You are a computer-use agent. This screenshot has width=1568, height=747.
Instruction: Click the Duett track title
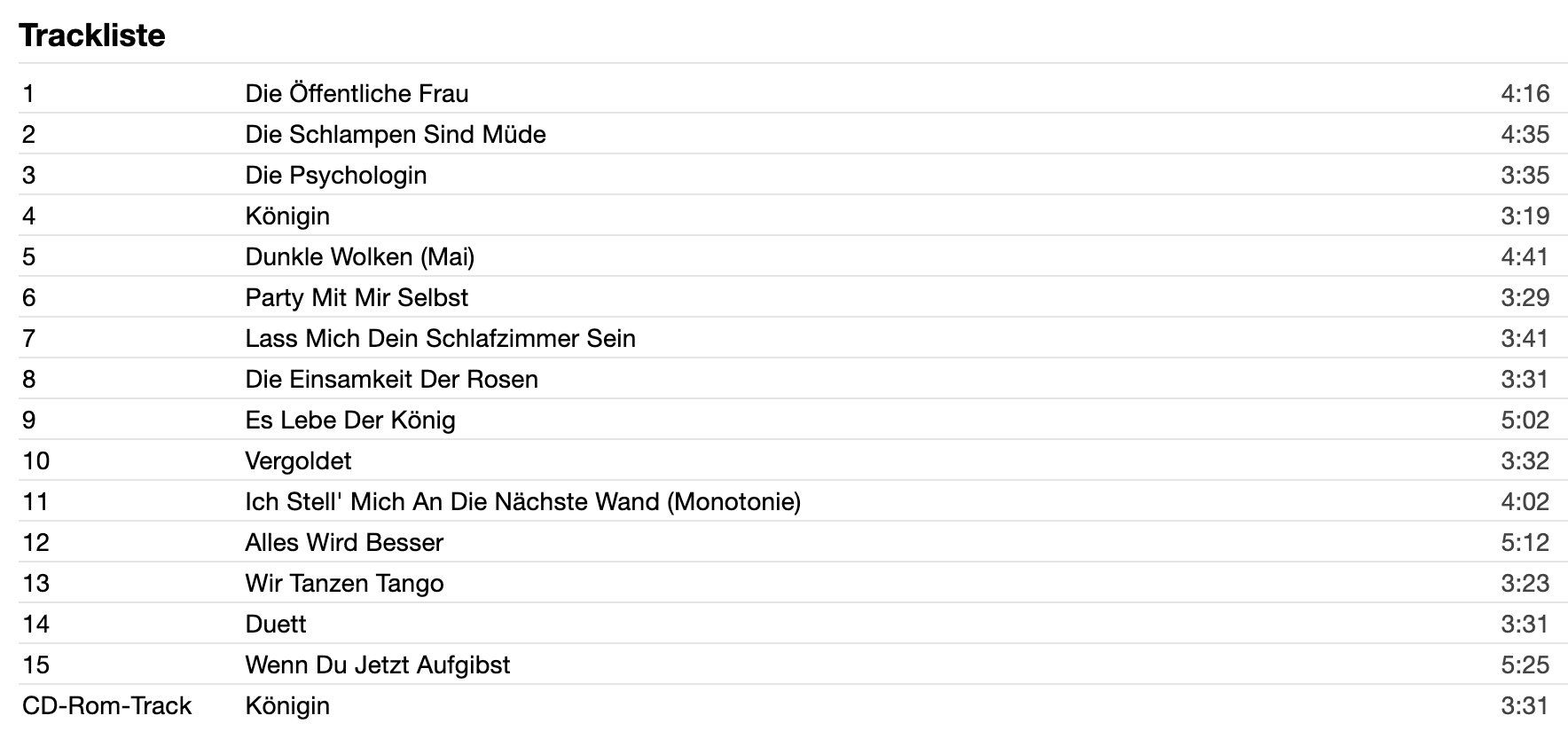pyautogui.click(x=276, y=624)
